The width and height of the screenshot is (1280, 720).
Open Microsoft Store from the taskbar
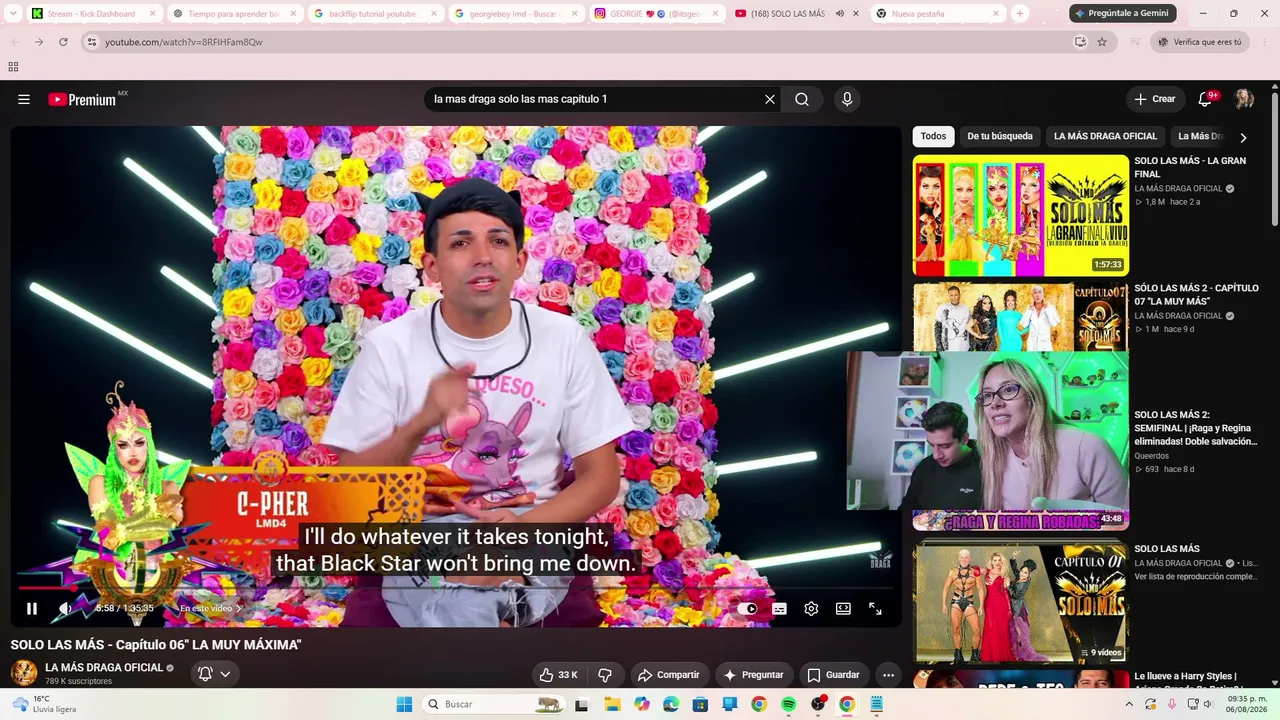(700, 704)
